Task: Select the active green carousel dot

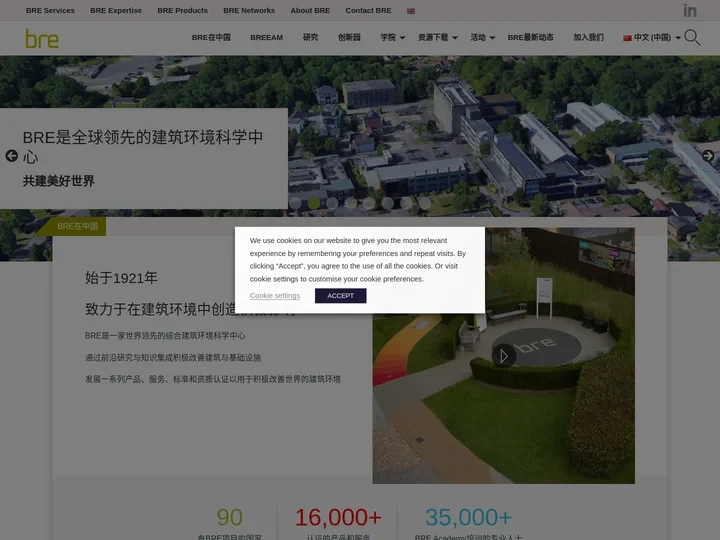Action: coord(314,202)
